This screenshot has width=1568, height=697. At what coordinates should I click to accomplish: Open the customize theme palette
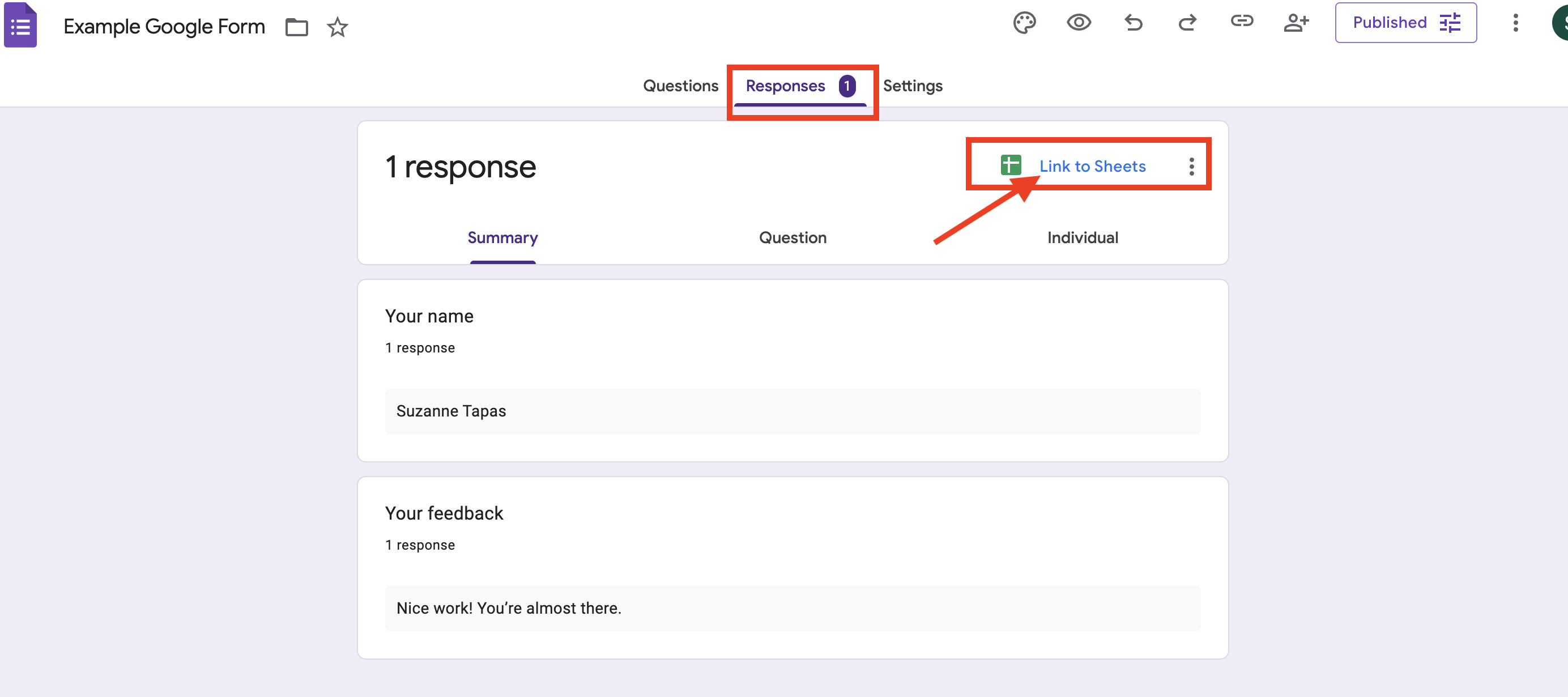[1024, 23]
